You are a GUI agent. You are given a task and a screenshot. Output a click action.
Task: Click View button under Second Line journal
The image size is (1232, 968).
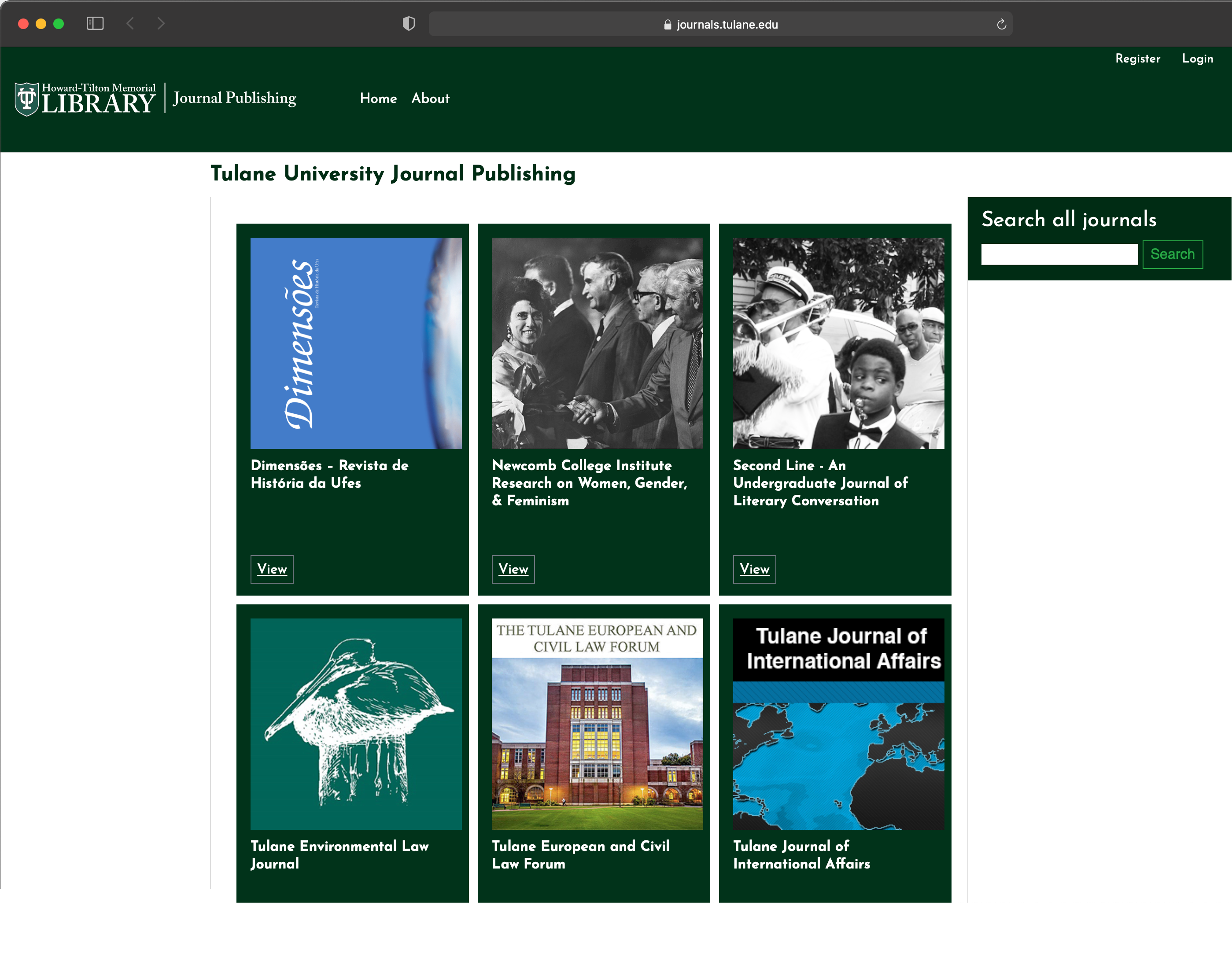point(755,569)
